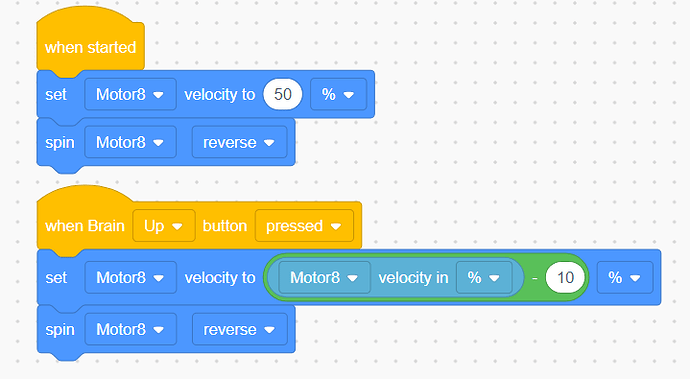Select the bottom 'spin' block label
Viewport: 690px width, 379px height.
60,330
